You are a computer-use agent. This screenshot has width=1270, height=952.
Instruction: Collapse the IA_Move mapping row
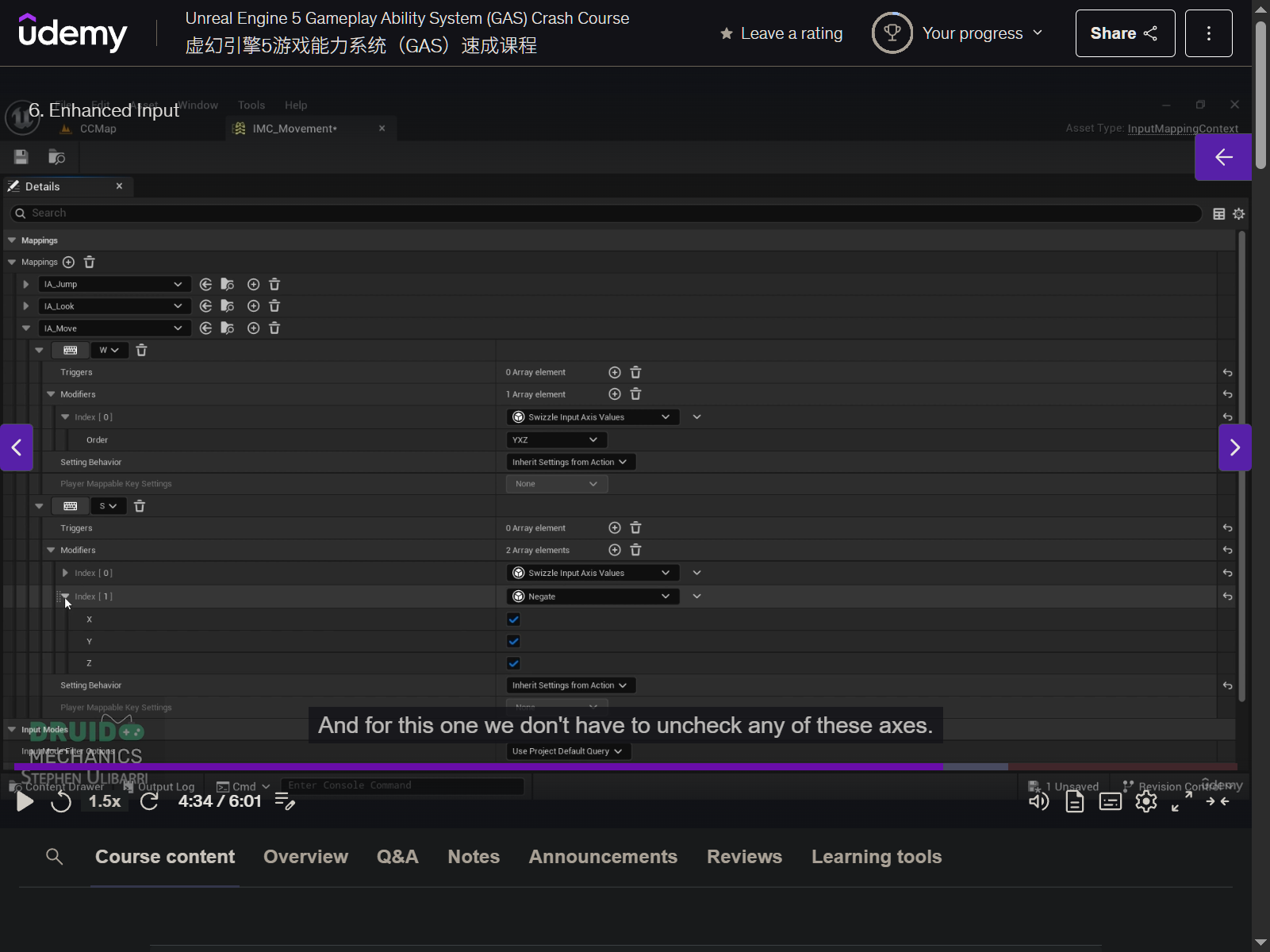(x=26, y=328)
